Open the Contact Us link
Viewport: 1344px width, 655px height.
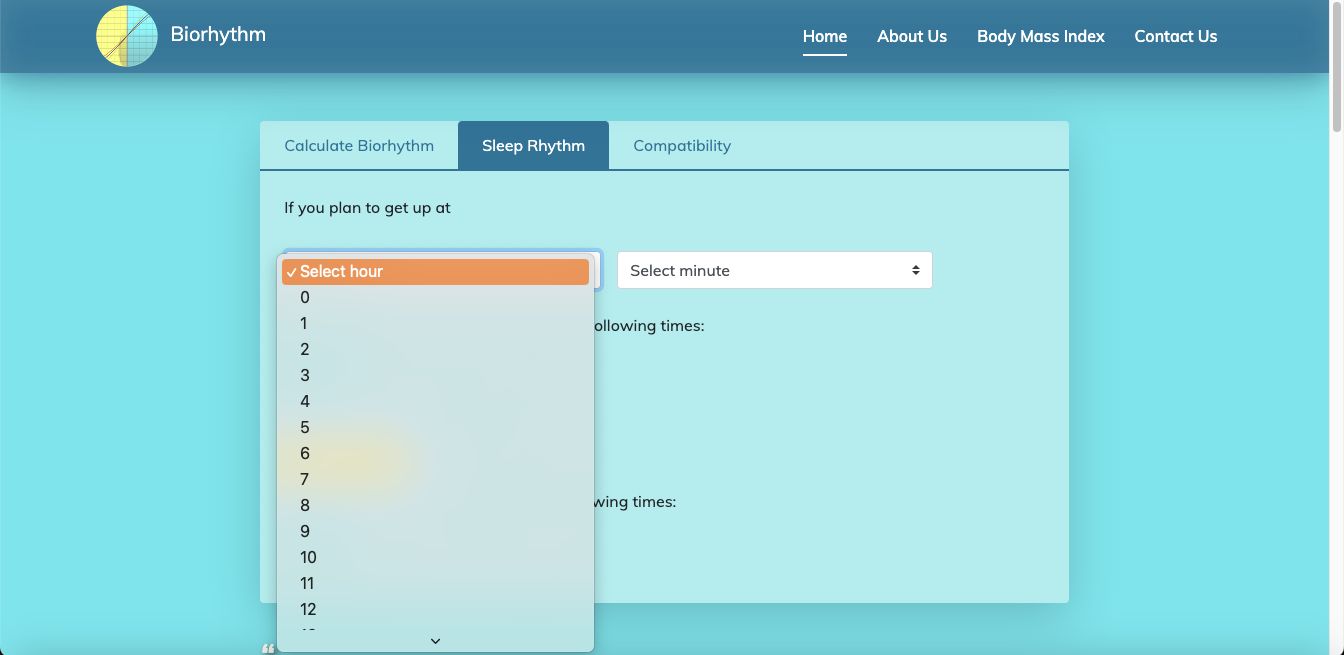[1175, 37]
